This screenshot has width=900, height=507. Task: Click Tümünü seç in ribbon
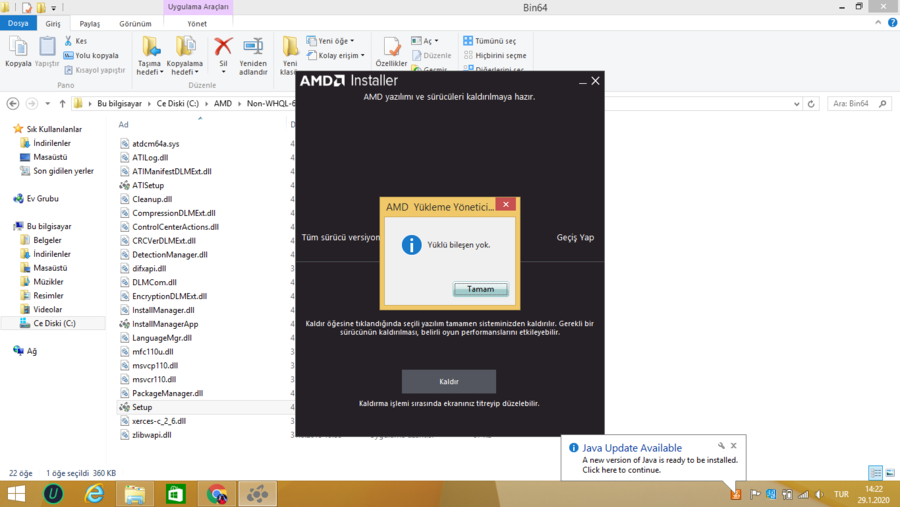pyautogui.click(x=490, y=41)
